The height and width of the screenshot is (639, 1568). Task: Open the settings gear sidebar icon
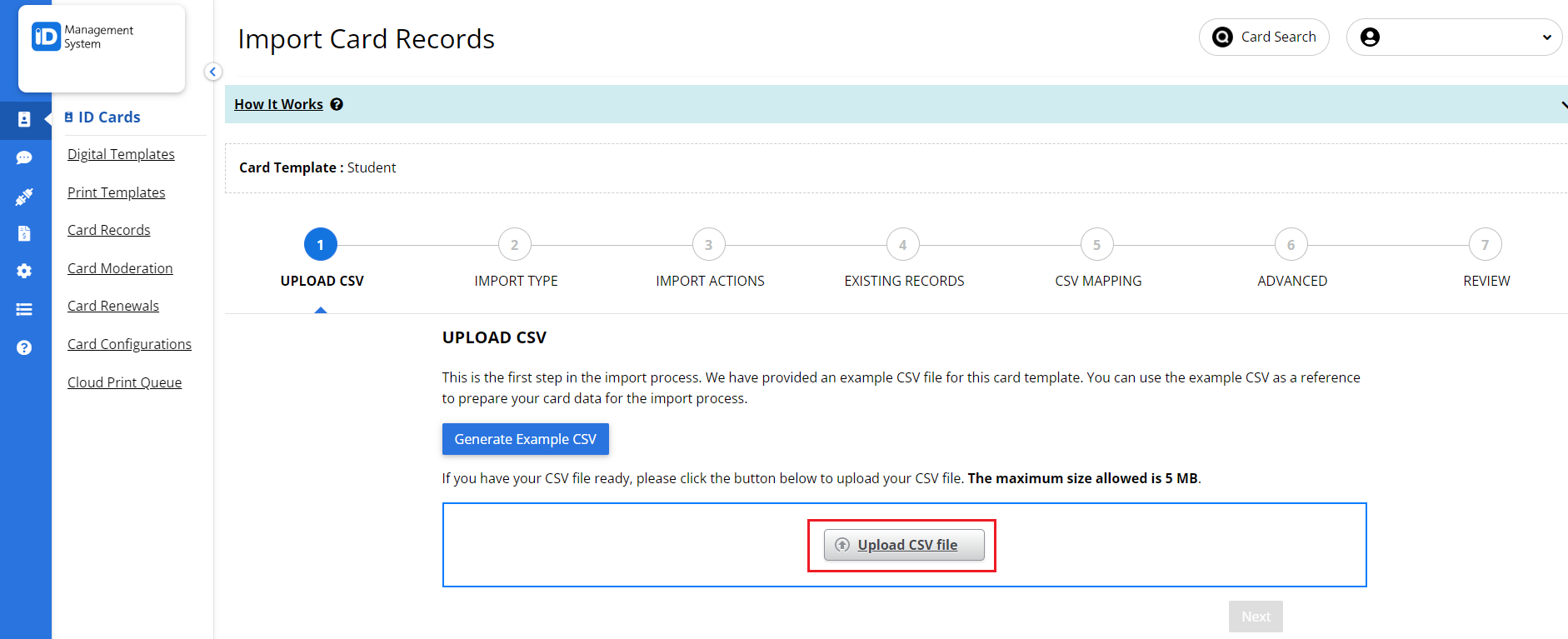[x=24, y=271]
